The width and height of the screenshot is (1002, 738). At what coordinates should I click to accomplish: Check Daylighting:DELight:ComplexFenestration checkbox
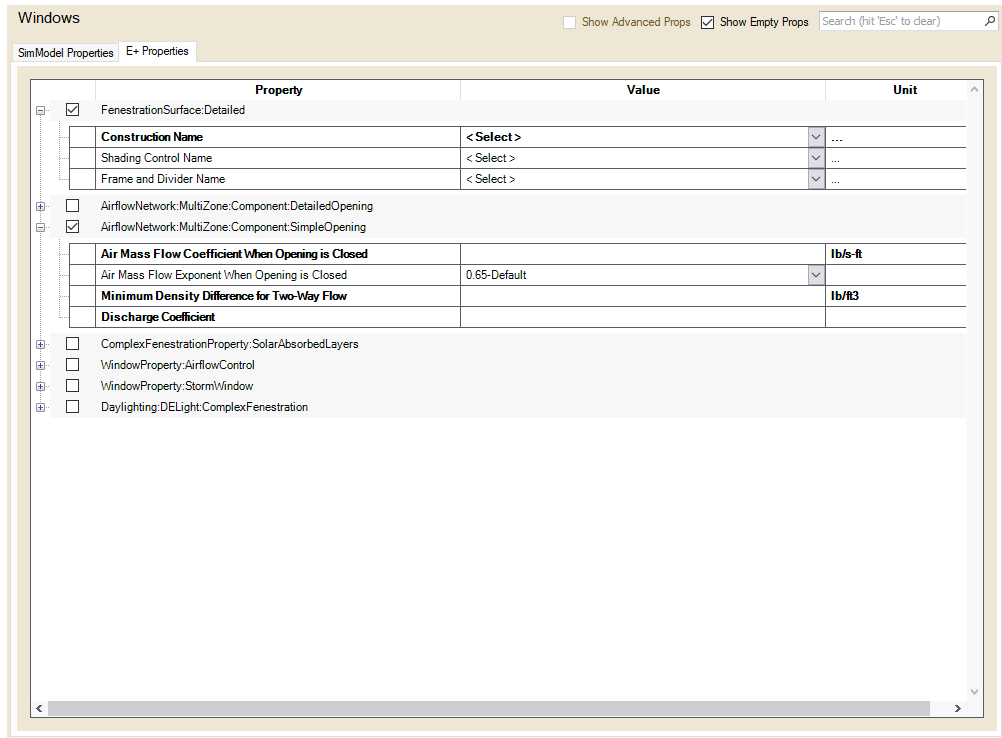(x=73, y=407)
